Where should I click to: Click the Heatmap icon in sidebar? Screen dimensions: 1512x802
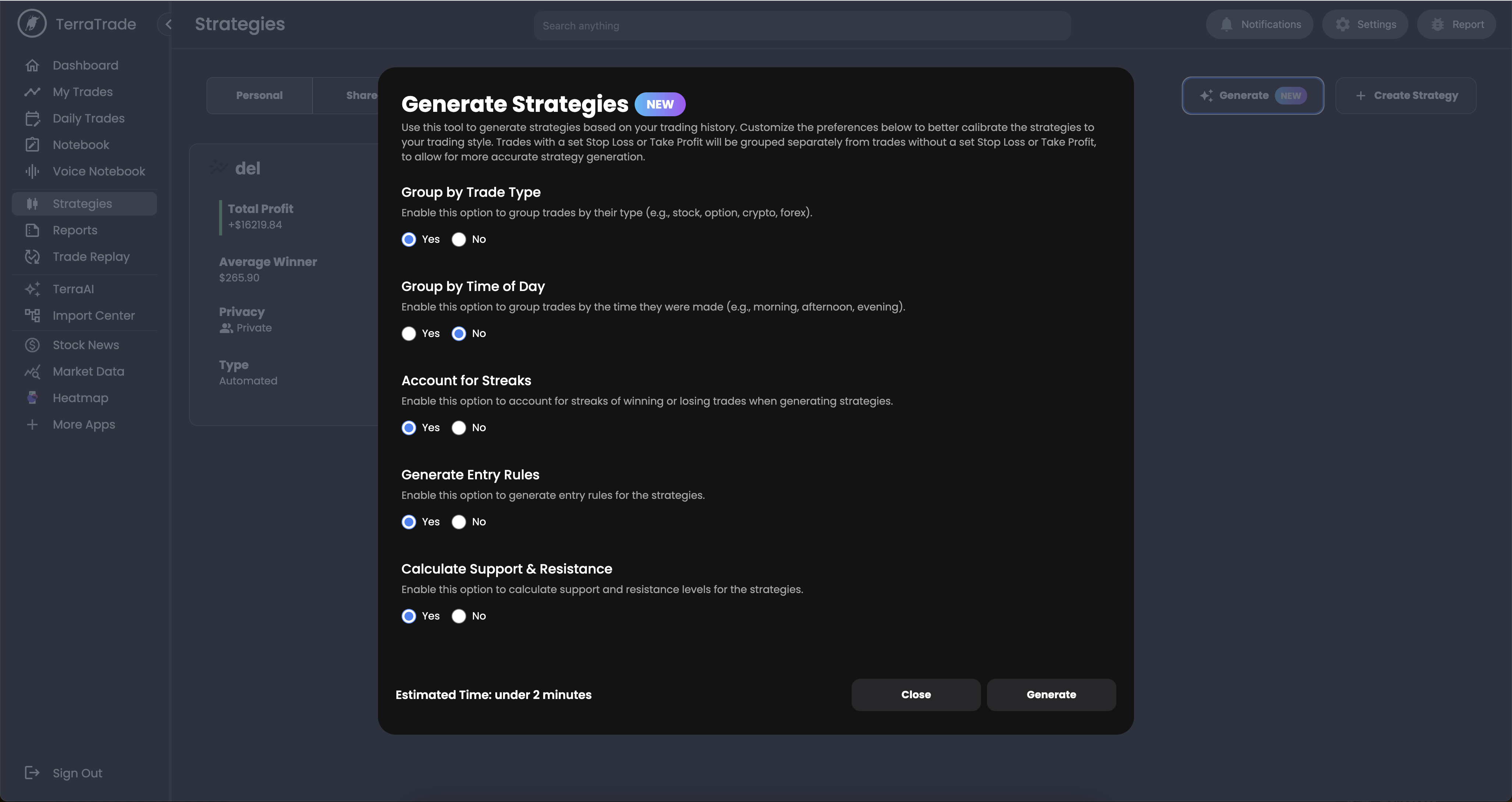pyautogui.click(x=32, y=398)
